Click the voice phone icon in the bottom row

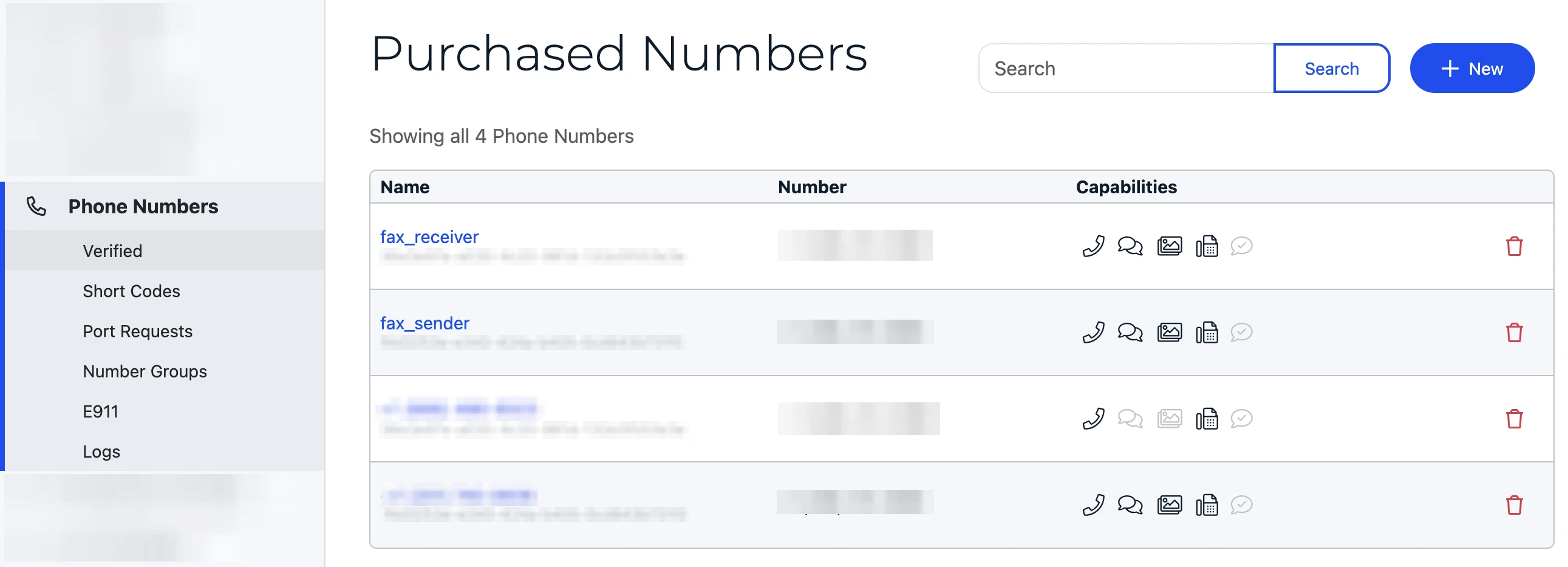1092,504
